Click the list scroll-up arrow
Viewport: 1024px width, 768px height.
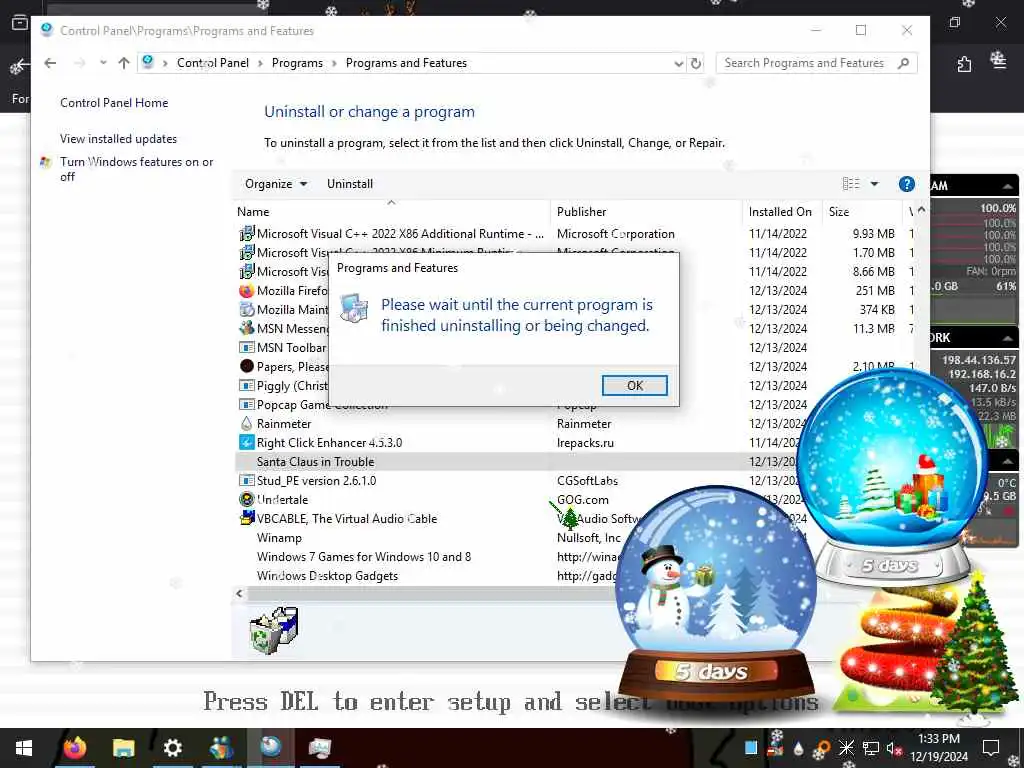(921, 210)
